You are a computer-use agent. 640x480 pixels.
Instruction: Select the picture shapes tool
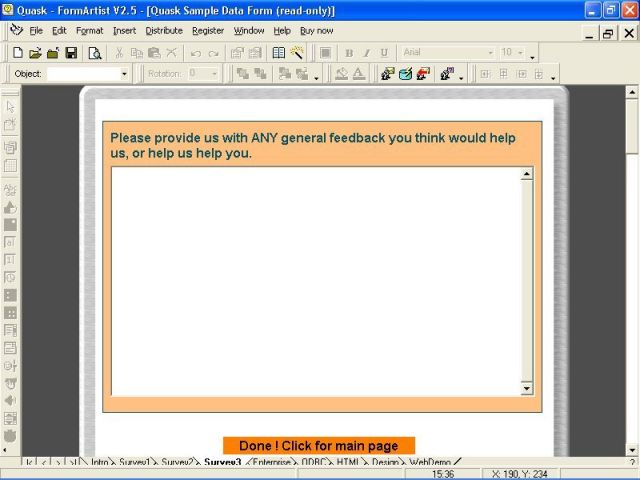pyautogui.click(x=10, y=208)
